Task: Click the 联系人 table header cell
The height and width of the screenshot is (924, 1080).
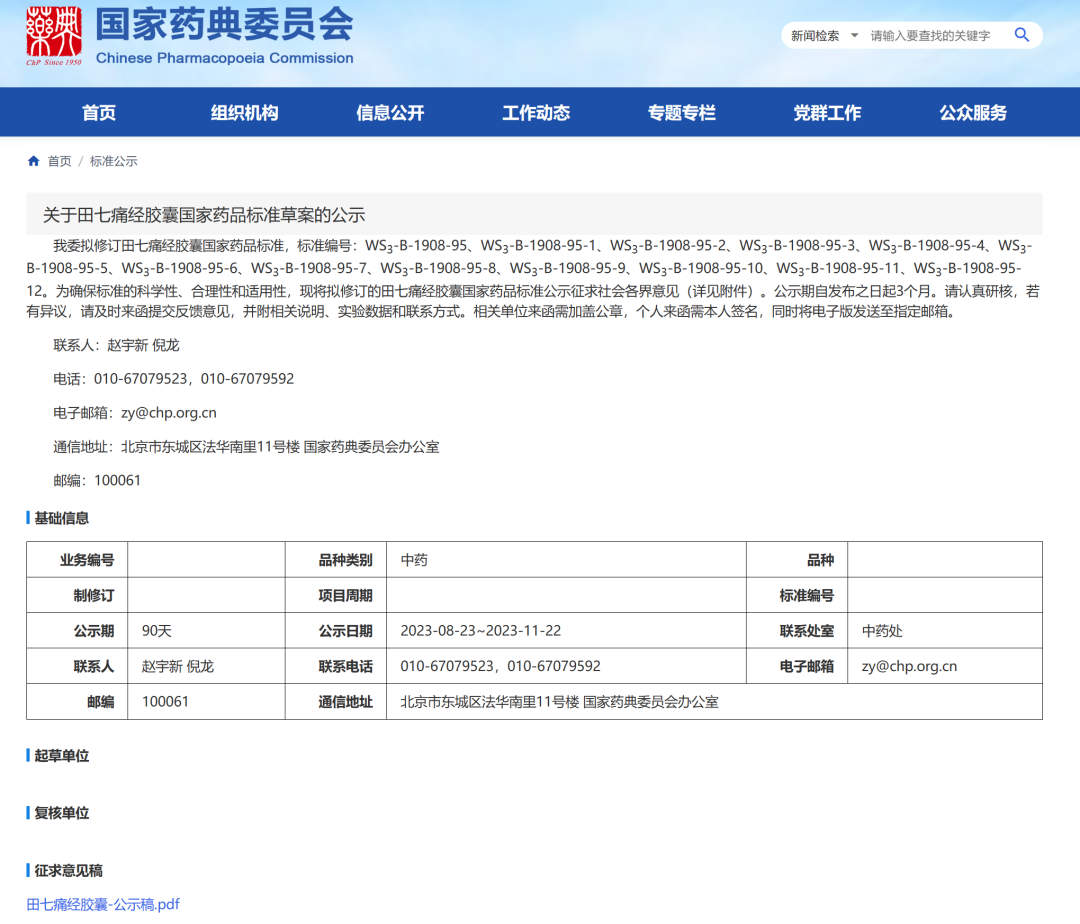Action: (77, 666)
